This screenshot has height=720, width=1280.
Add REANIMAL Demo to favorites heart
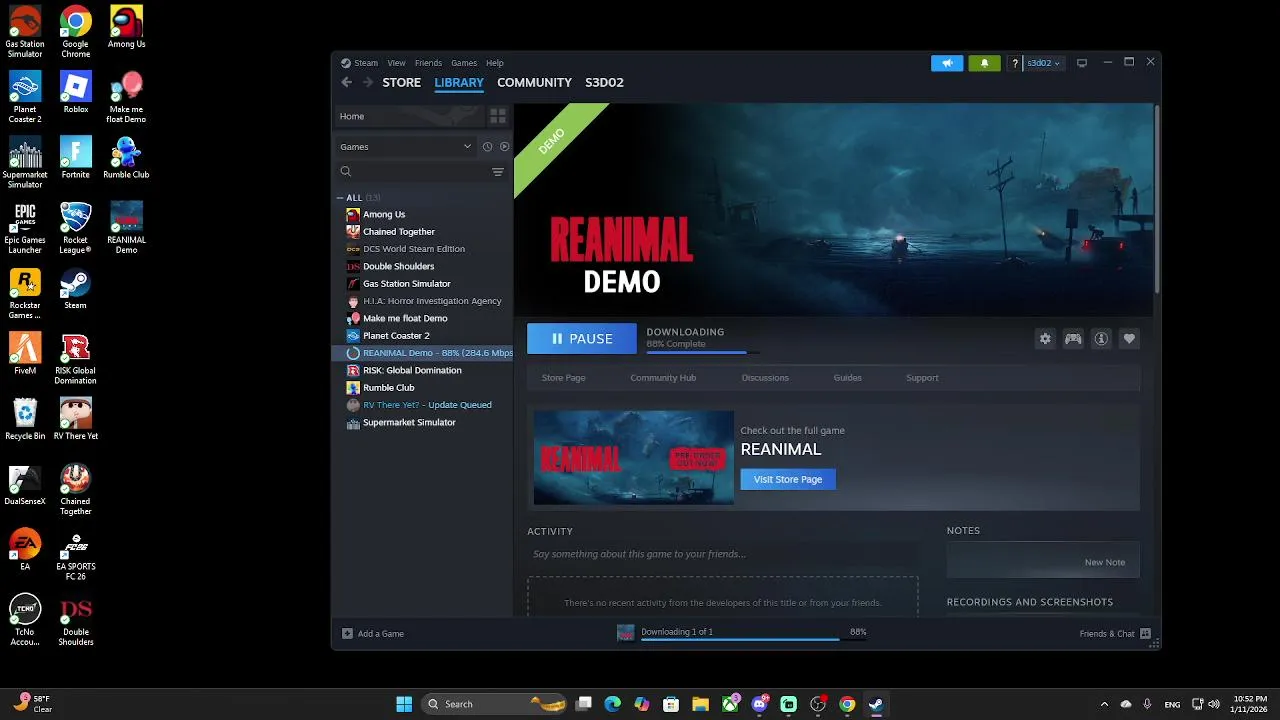point(1129,339)
